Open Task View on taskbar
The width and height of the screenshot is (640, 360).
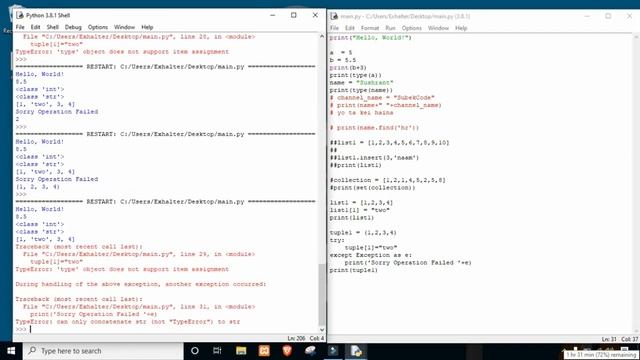pyautogui.click(x=217, y=351)
